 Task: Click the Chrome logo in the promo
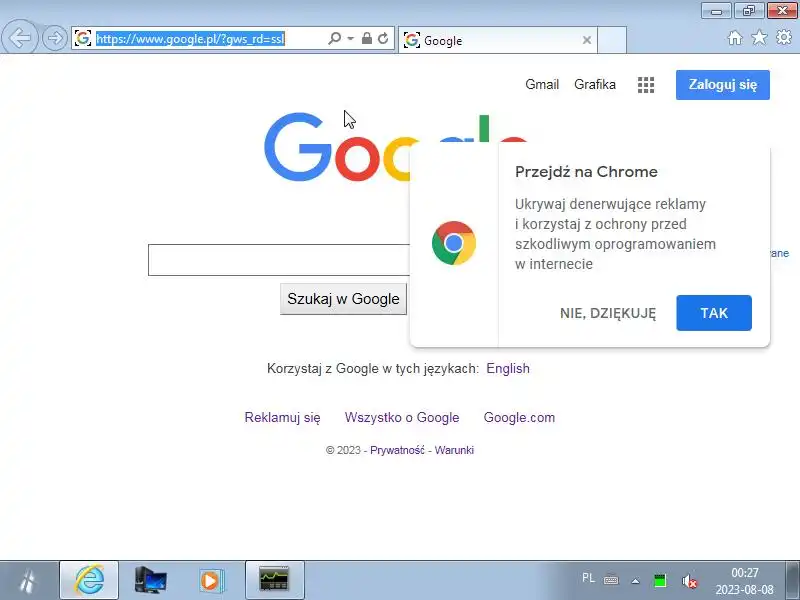click(454, 243)
